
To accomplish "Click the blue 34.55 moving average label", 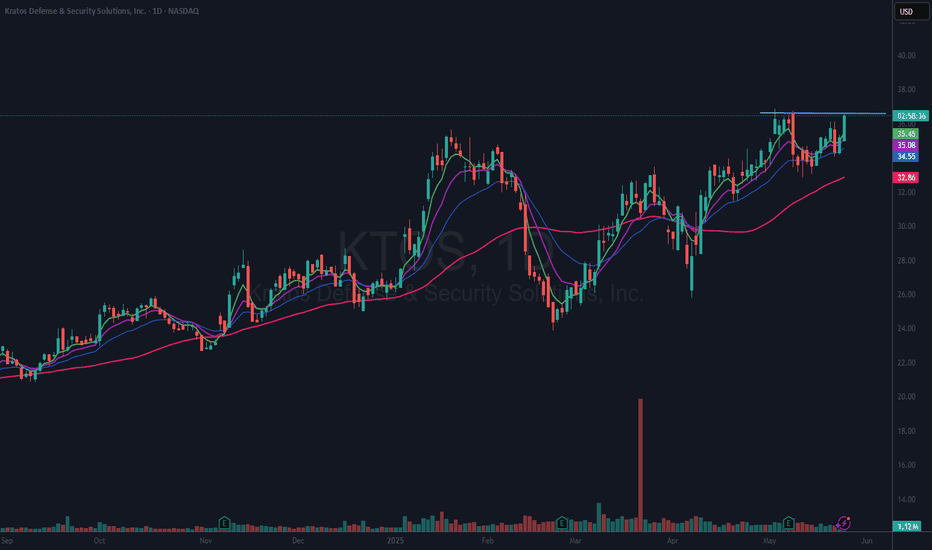I will tap(906, 156).
